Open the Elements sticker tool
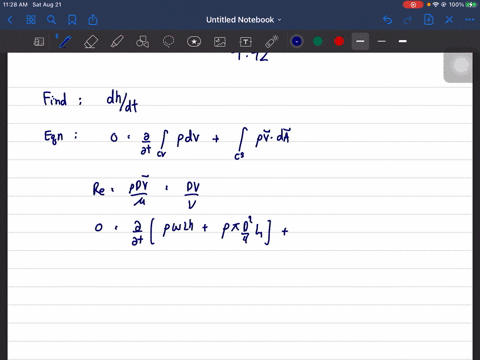 [x=194, y=42]
